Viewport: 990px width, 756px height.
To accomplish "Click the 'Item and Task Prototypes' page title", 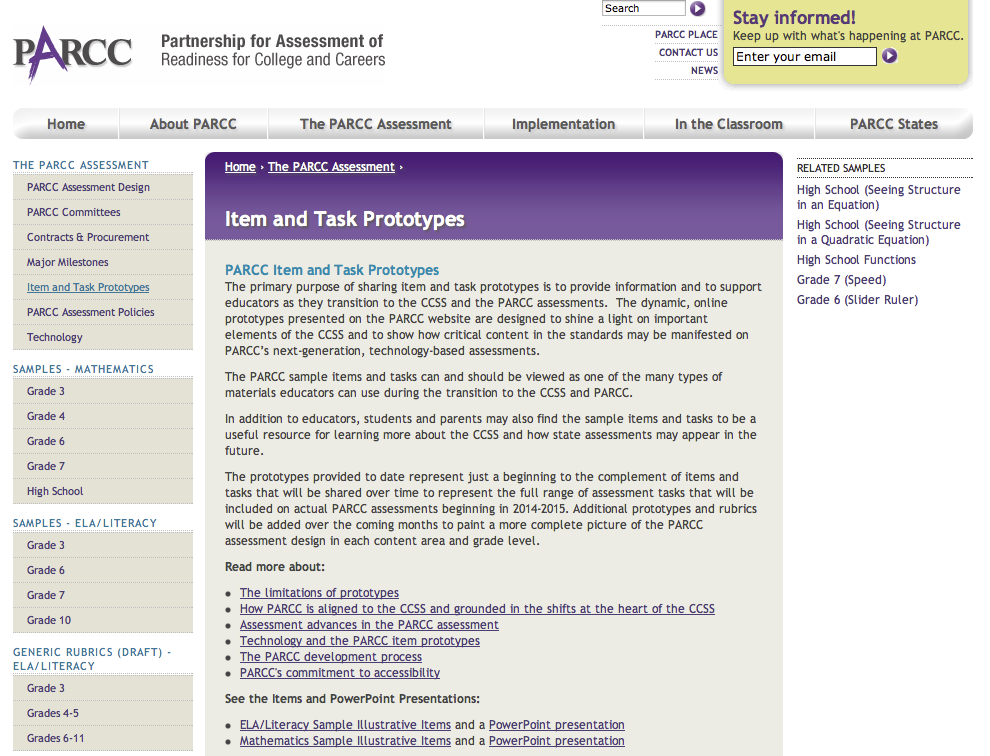I will point(344,219).
